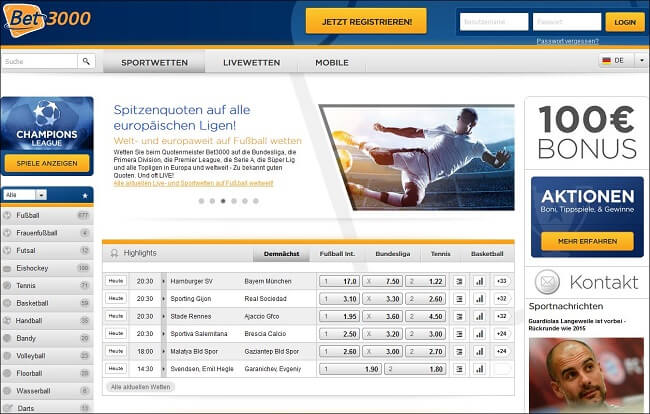Click the Volleyball sport icon in sidebar

pos(7,356)
